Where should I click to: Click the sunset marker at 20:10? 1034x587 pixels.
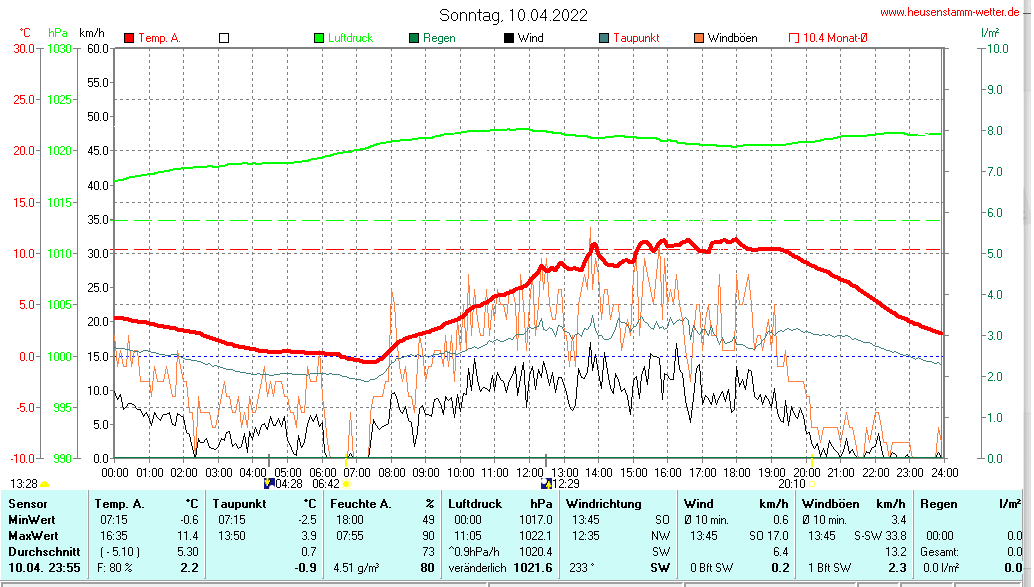point(811,484)
